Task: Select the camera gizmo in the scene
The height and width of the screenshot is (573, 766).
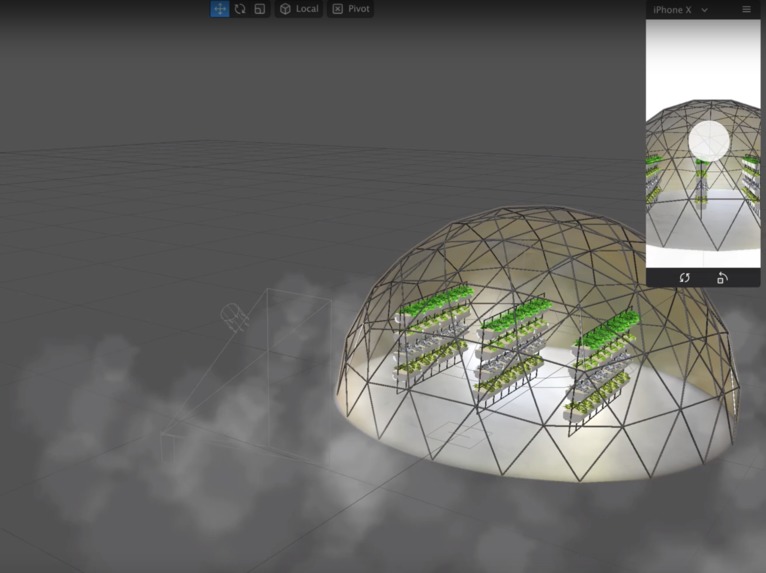Action: click(x=234, y=317)
